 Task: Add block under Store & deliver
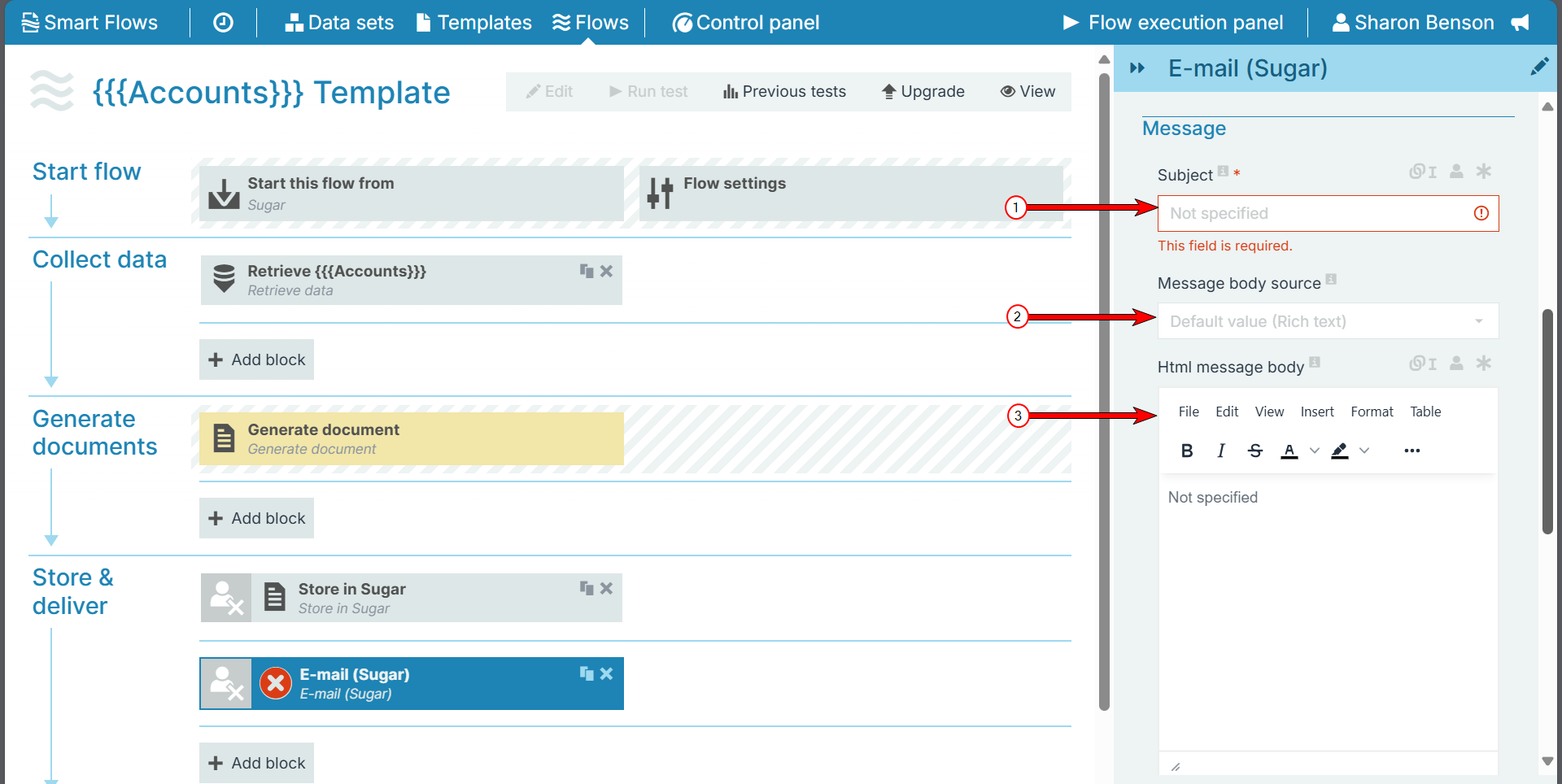[256, 763]
